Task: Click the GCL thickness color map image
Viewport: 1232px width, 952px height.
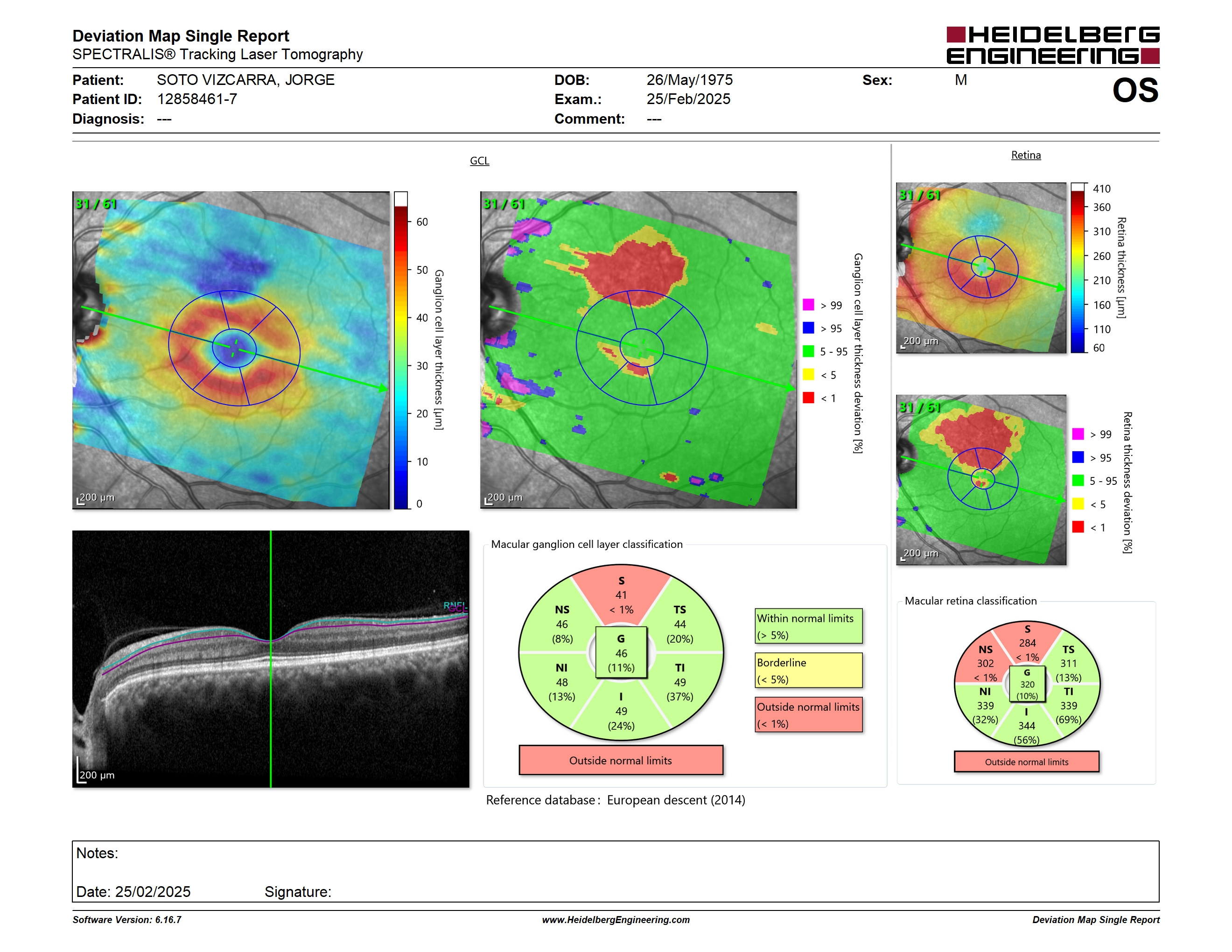Action: pos(231,350)
